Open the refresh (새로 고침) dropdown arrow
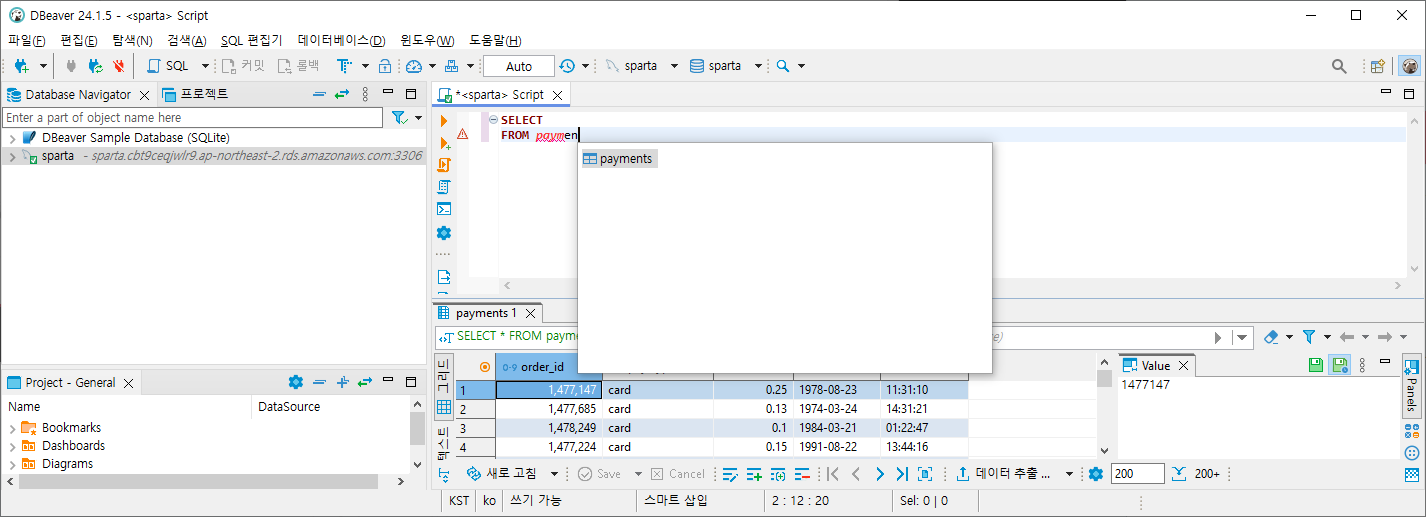1426x517 pixels. (x=554, y=474)
